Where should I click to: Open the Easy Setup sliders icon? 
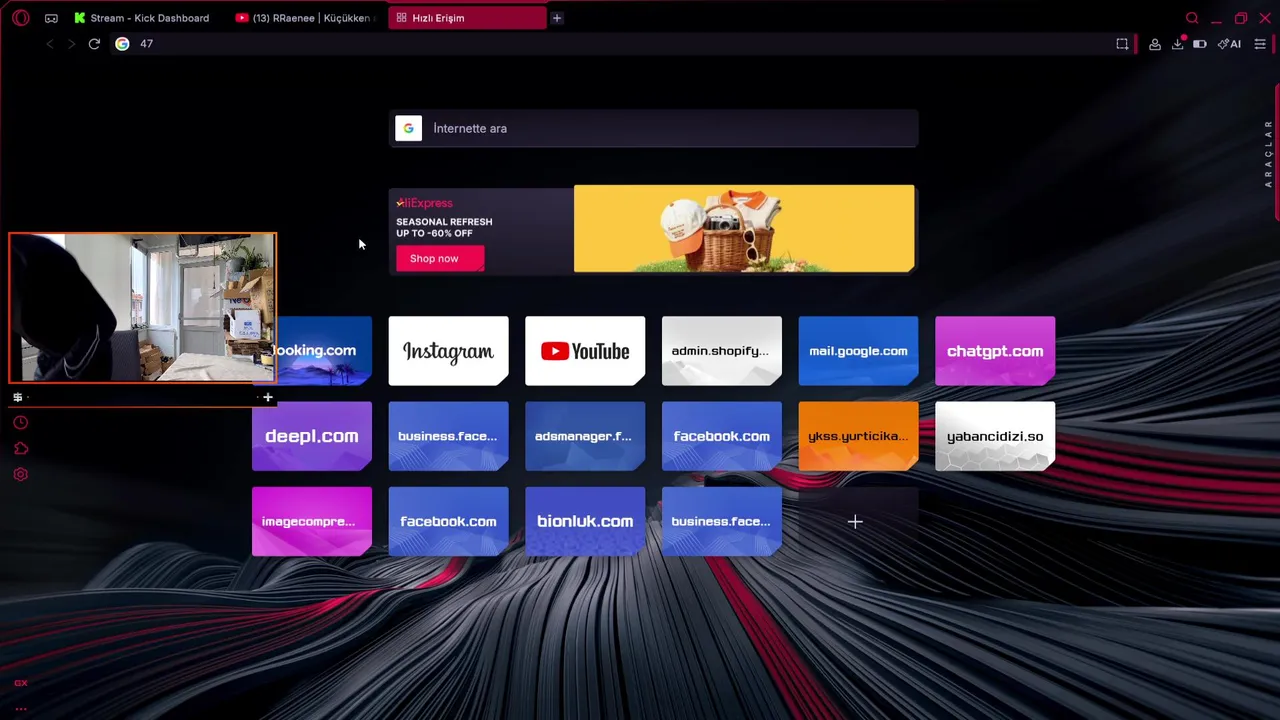(x=1260, y=44)
